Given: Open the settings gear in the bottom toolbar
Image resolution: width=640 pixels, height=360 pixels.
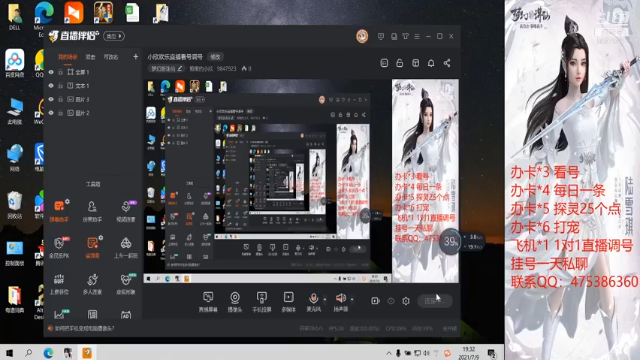Looking at the screenshot, I should [x=406, y=301].
